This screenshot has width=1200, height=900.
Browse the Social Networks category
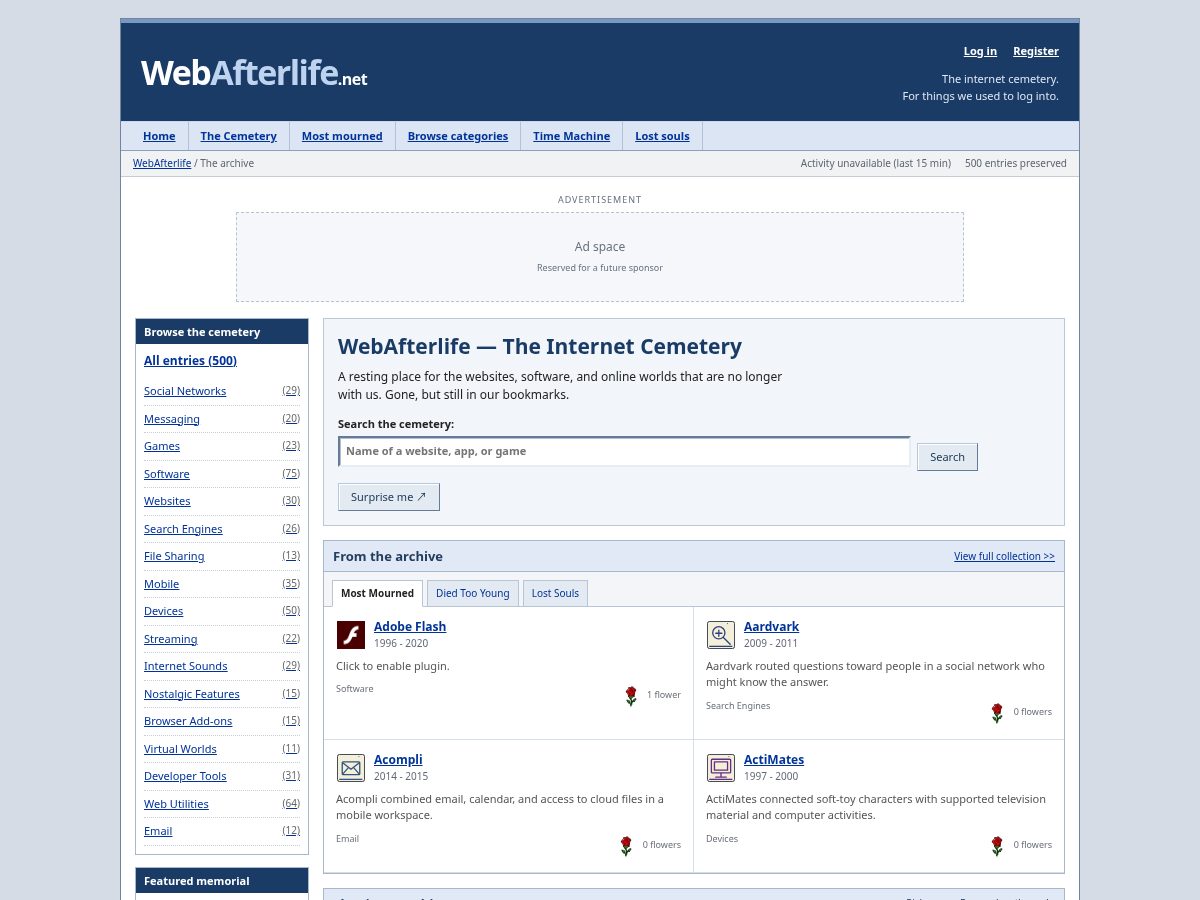pyautogui.click(x=185, y=391)
